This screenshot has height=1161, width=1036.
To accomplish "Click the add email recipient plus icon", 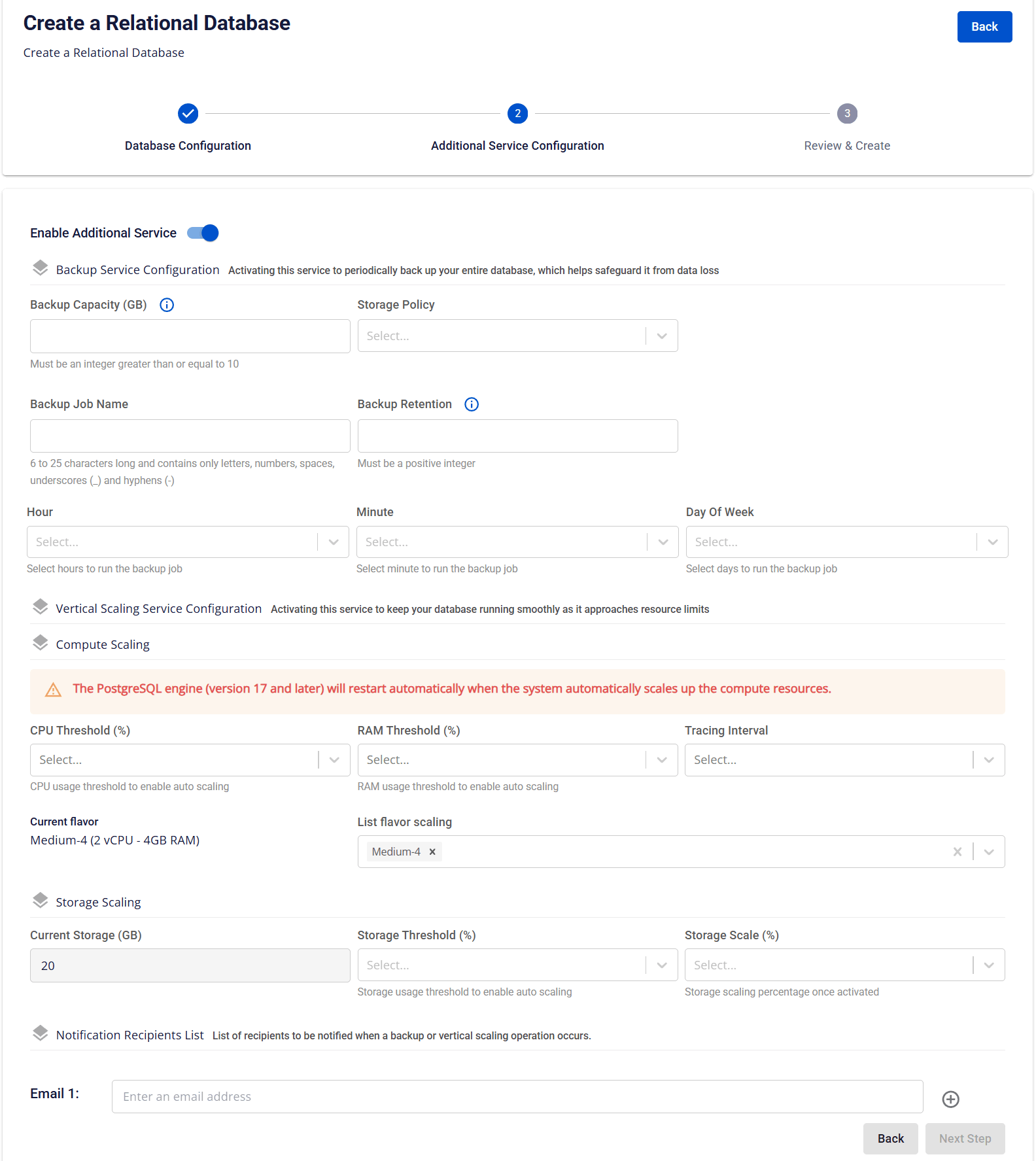I will [950, 1100].
